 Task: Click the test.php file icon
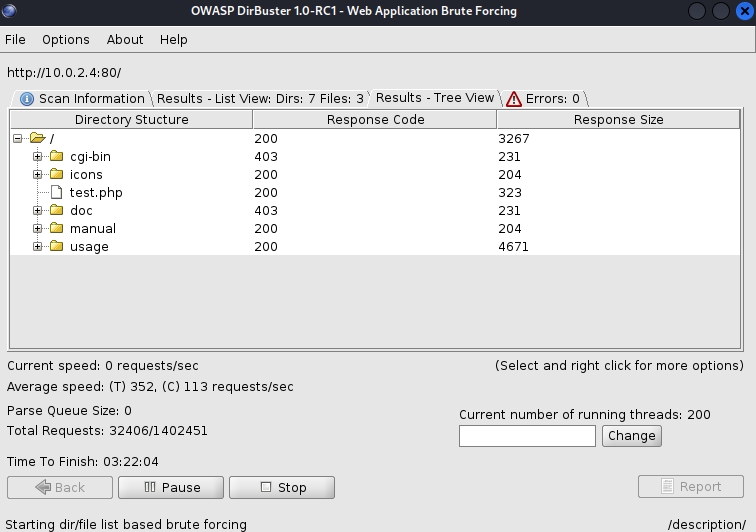click(56, 193)
